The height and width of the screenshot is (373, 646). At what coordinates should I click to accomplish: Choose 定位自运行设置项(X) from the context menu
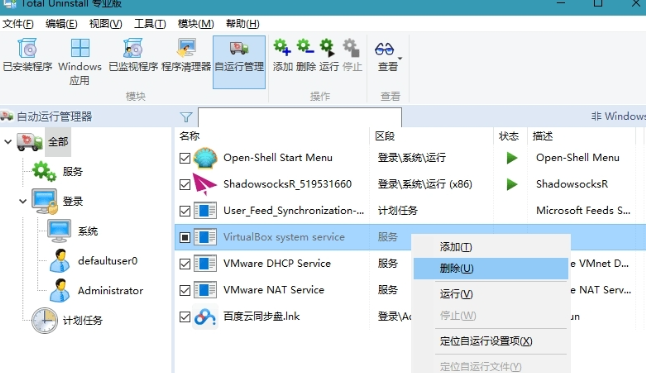click(491, 341)
